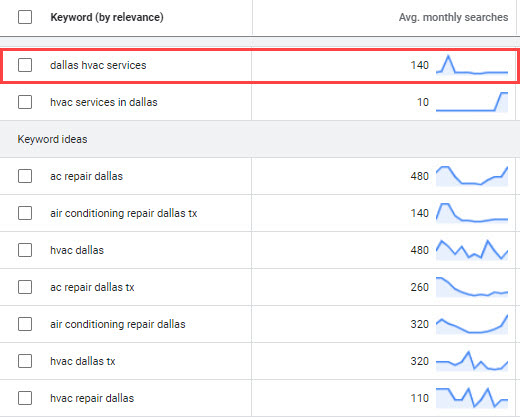Tick checkbox next to 'ac repair dallas tx'
The image size is (520, 417).
(x=25, y=287)
